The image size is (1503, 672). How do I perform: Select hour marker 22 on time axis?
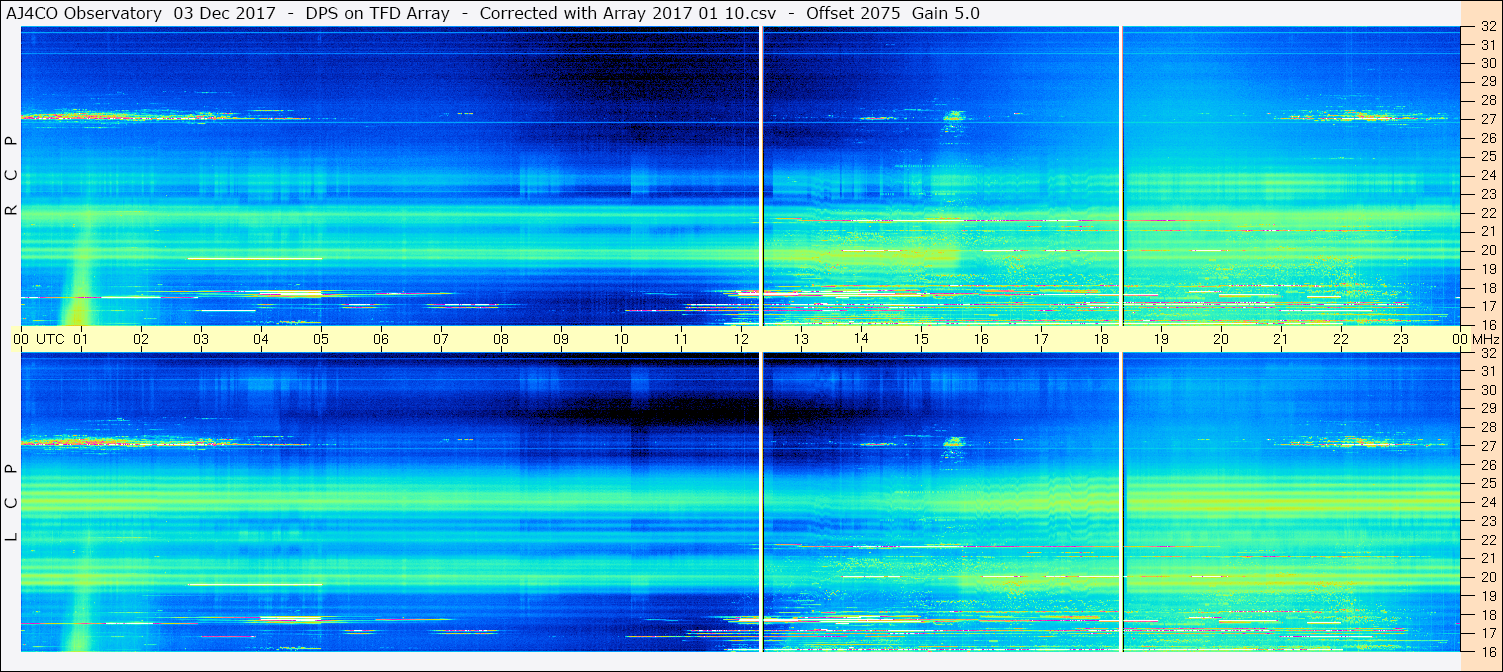tap(1341, 339)
